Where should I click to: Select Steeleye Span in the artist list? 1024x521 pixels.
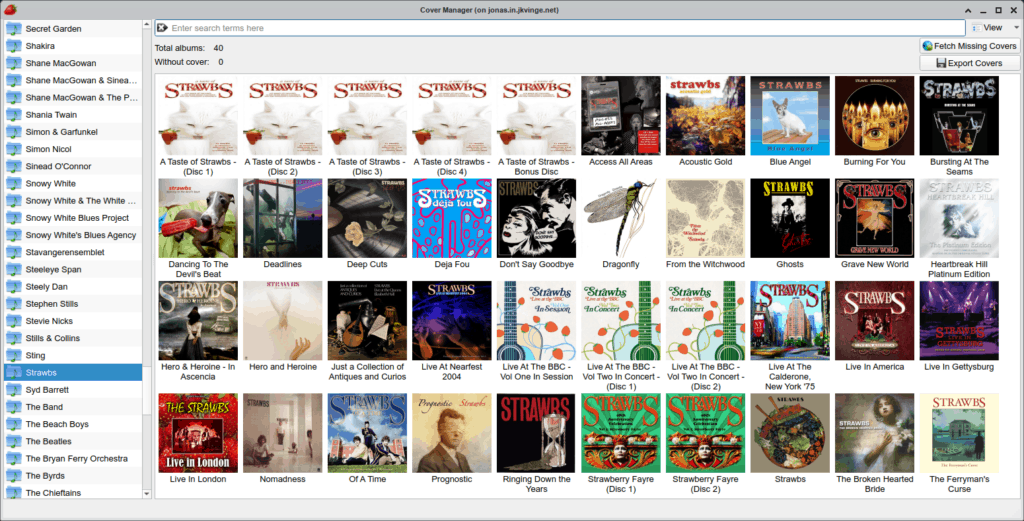pyautogui.click(x=73, y=270)
